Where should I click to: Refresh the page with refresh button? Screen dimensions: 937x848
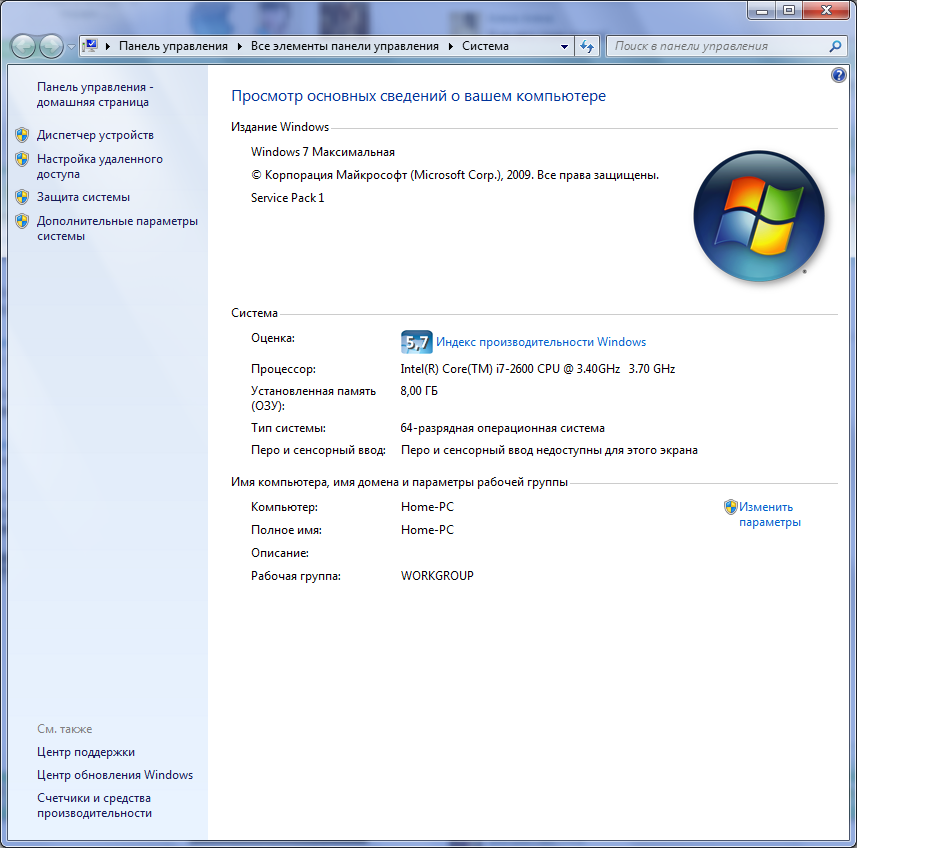[x=587, y=47]
